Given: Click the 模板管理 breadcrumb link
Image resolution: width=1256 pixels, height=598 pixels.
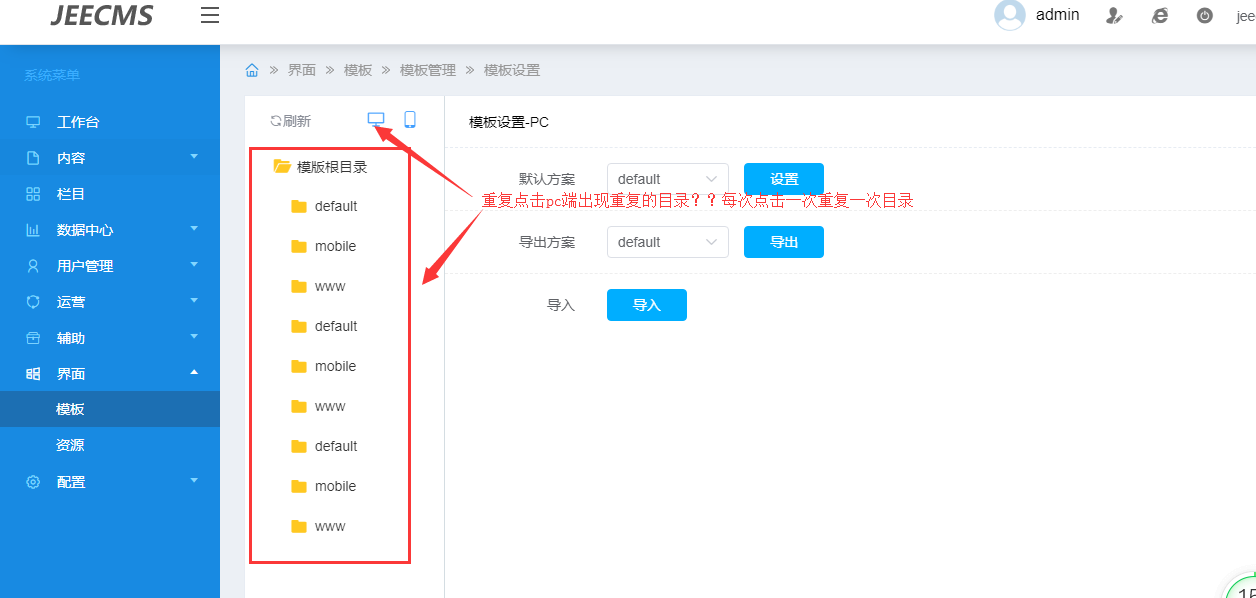Looking at the screenshot, I should (428, 70).
